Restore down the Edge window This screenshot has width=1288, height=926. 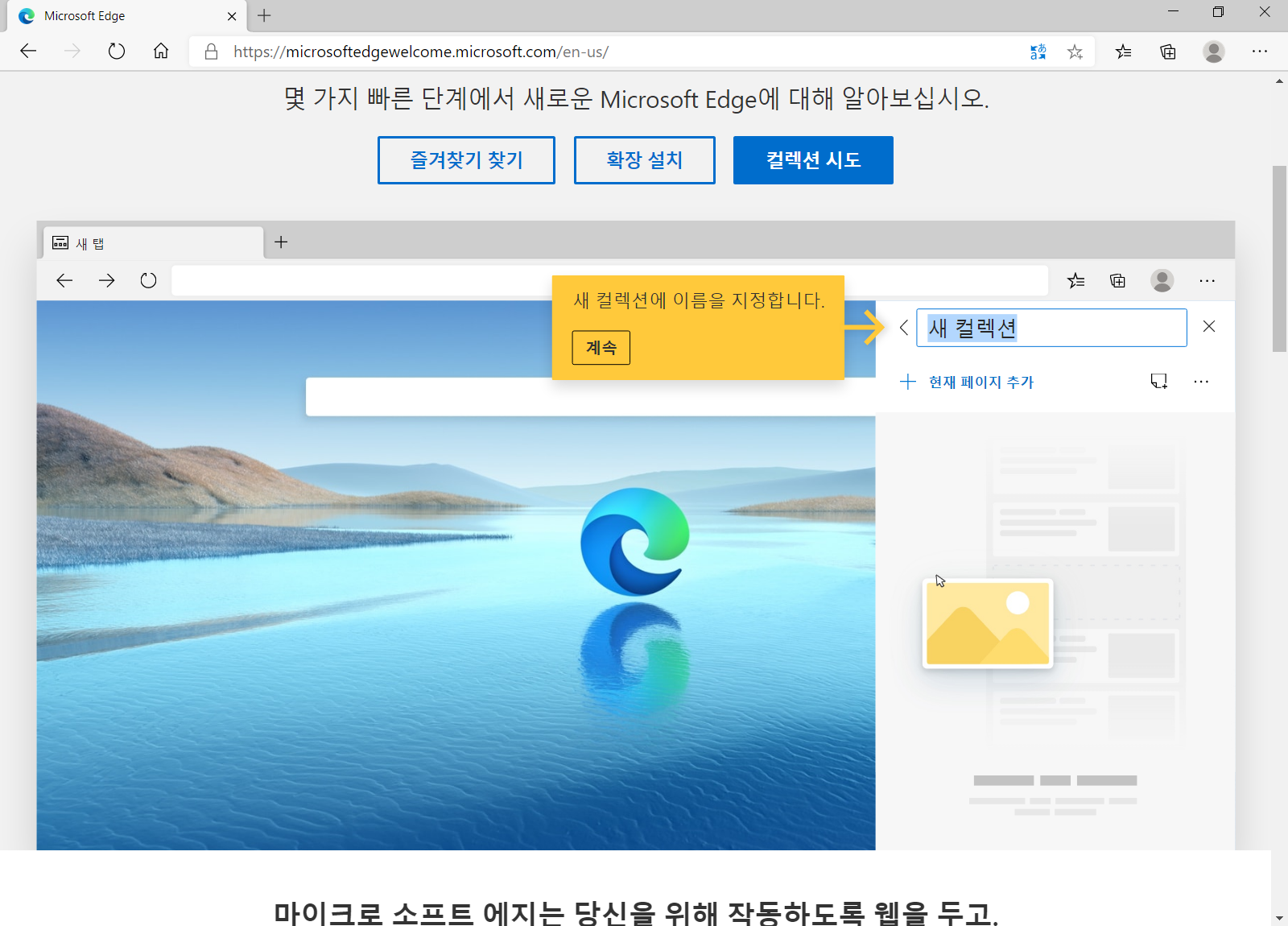[x=1218, y=12]
